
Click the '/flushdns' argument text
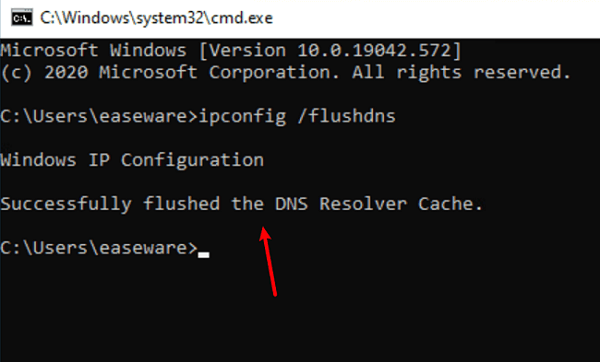pyautogui.click(x=347, y=116)
